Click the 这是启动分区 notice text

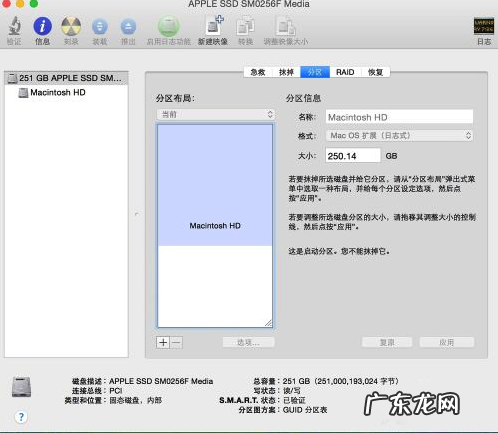coord(339,251)
